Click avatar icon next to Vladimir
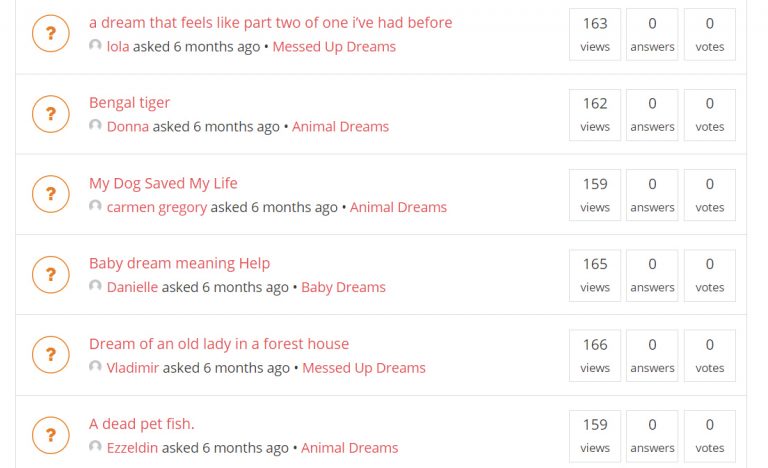 coord(95,367)
